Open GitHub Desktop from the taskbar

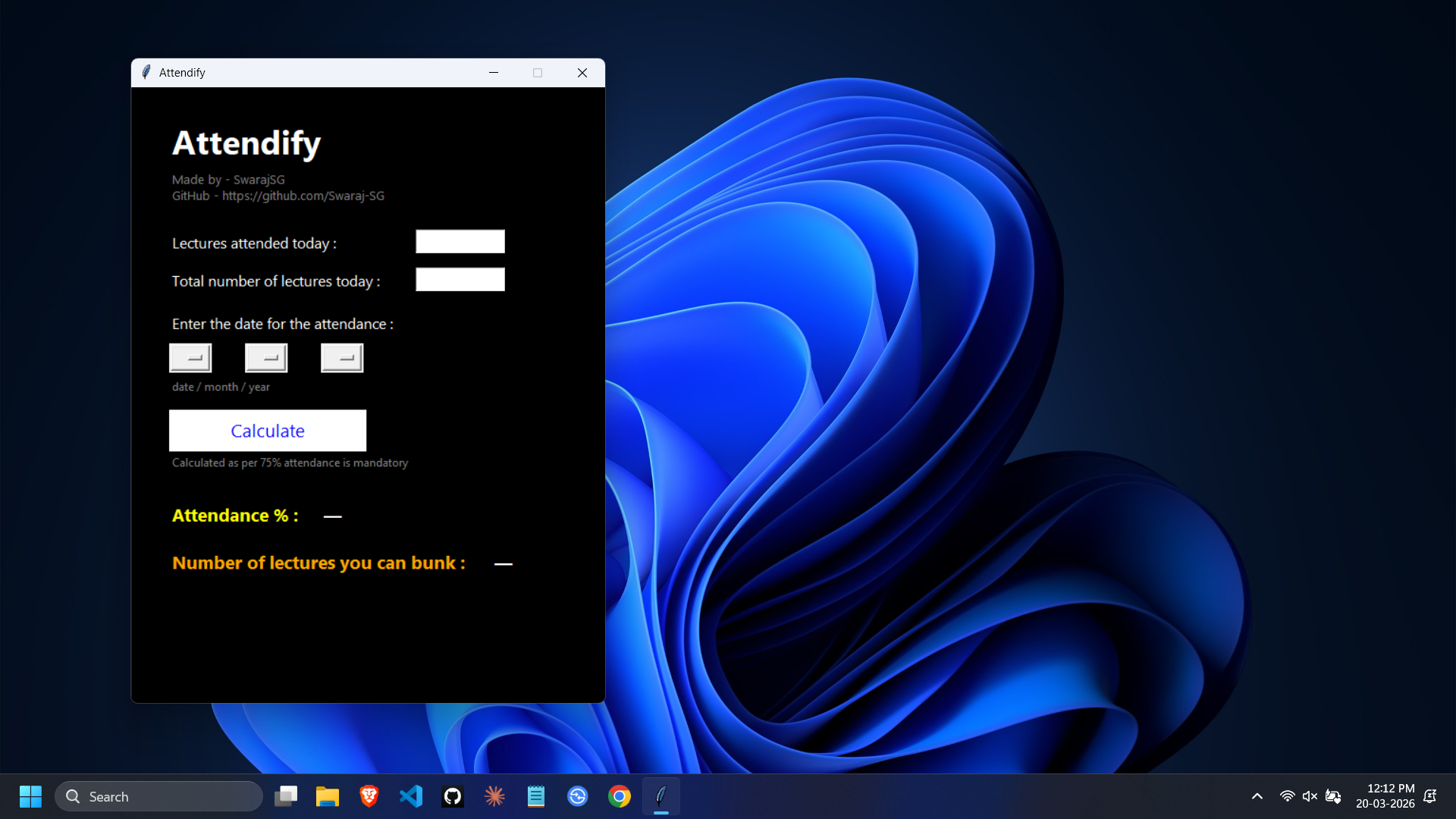(x=452, y=796)
